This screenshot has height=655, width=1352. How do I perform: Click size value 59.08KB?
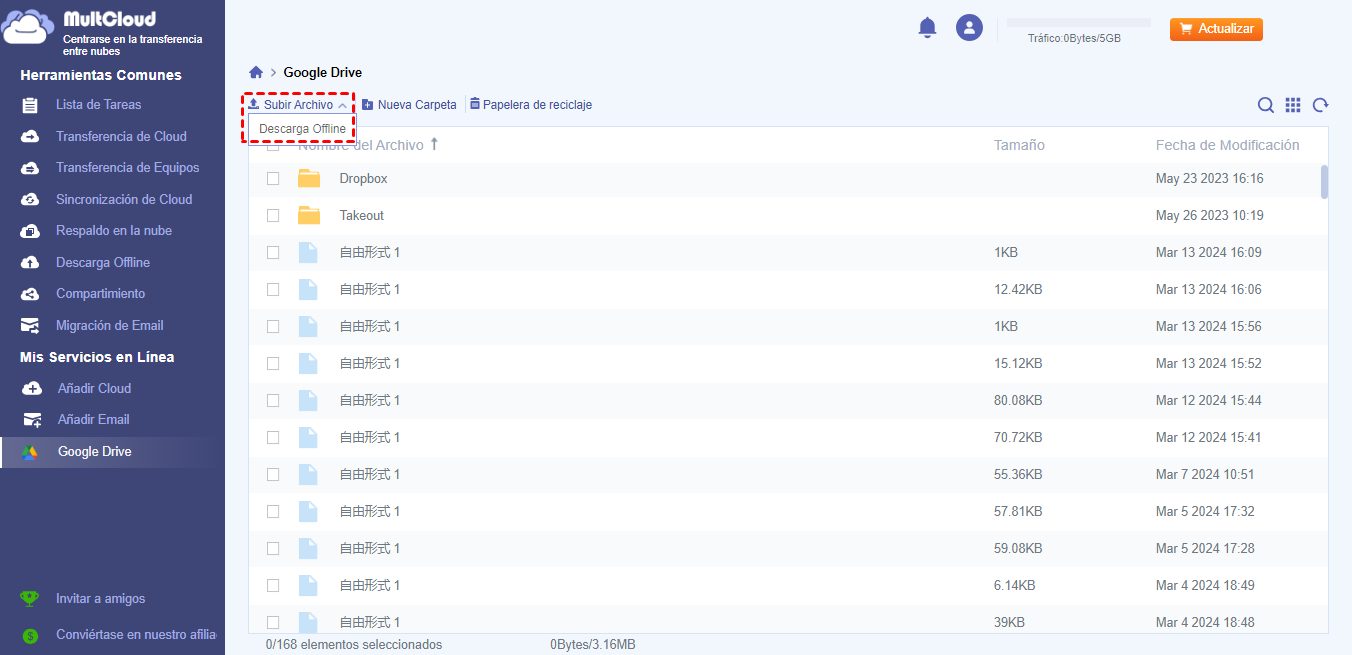coord(1018,548)
